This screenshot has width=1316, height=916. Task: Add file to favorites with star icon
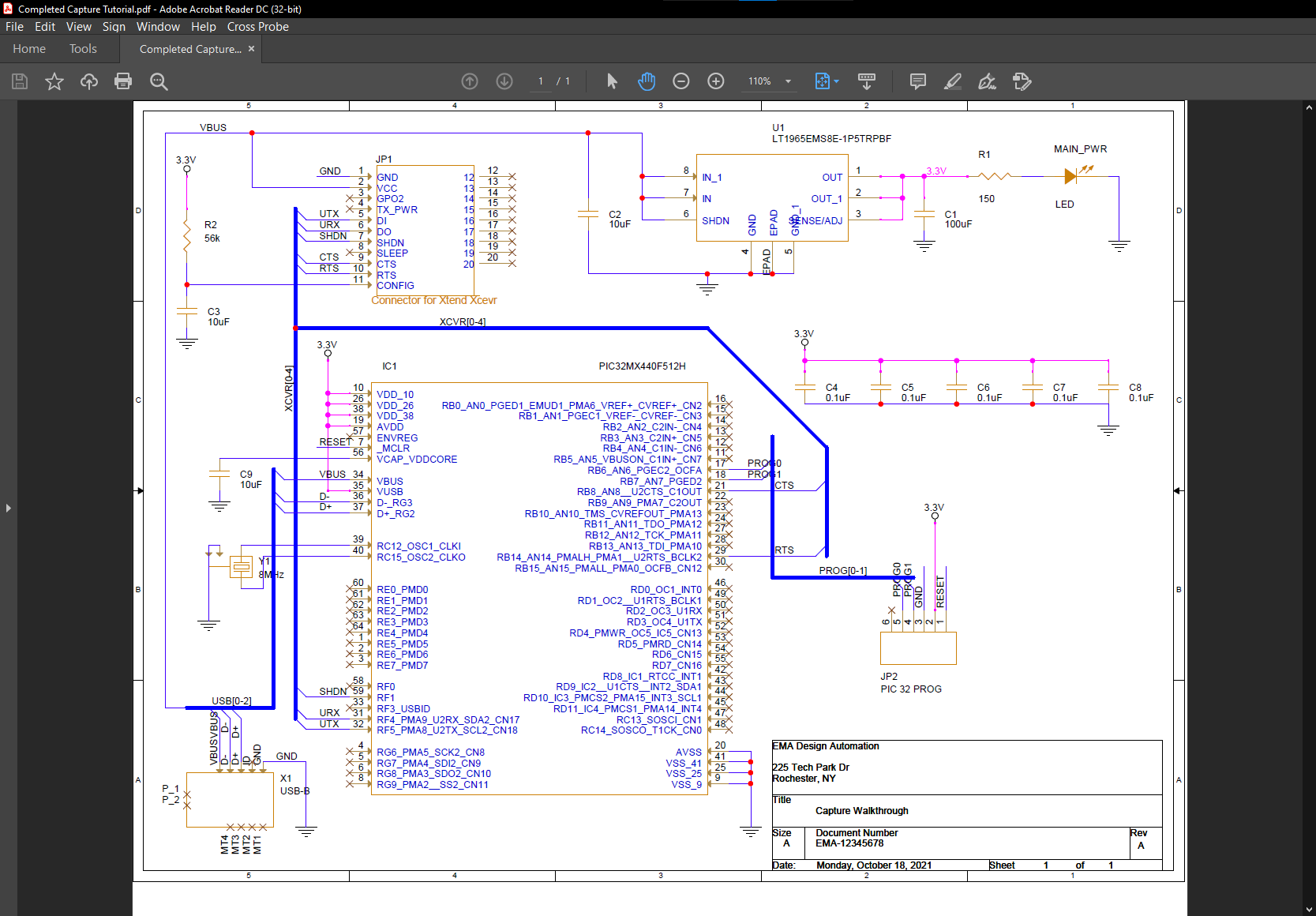54,81
